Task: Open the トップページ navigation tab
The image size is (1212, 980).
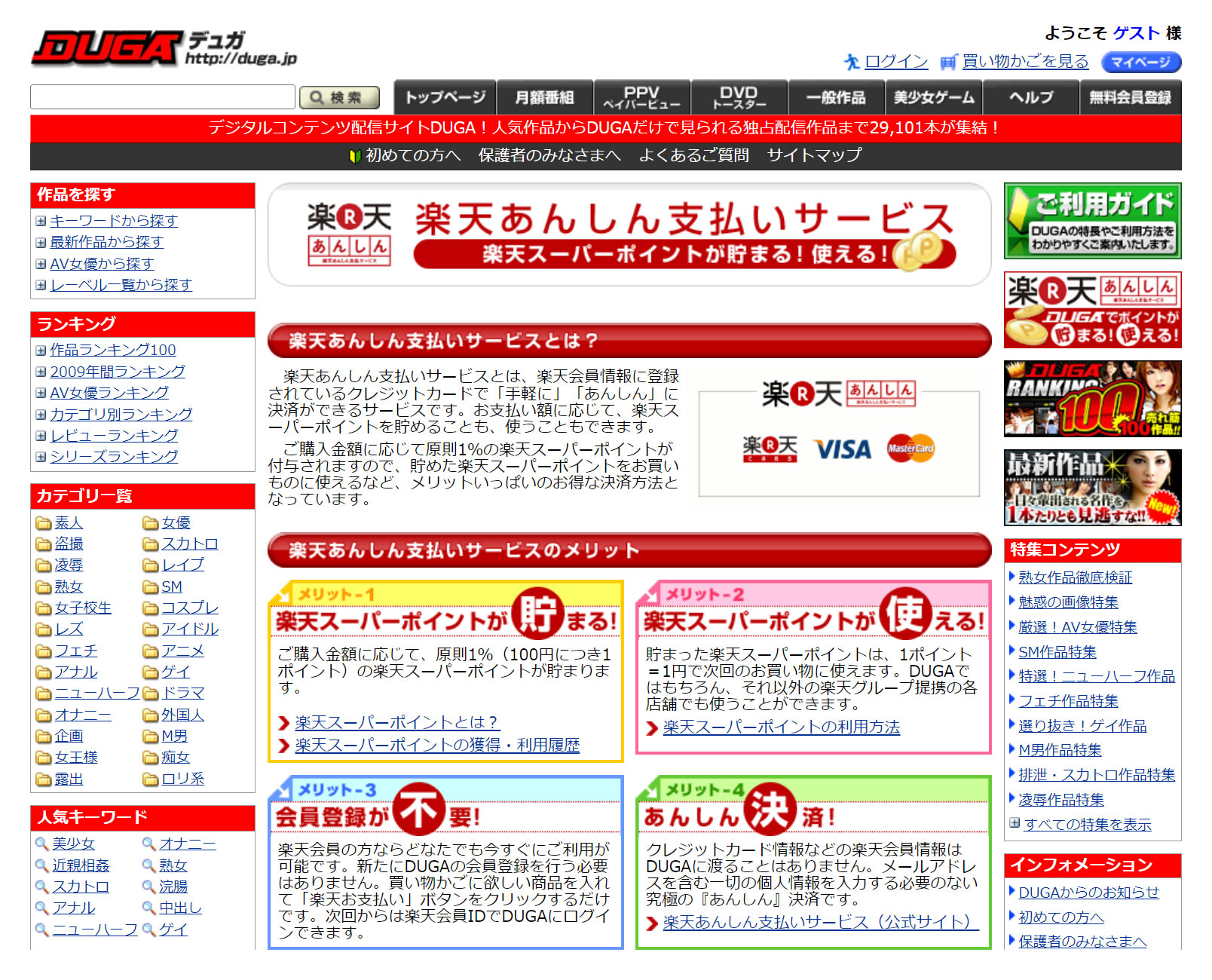Action: click(445, 97)
